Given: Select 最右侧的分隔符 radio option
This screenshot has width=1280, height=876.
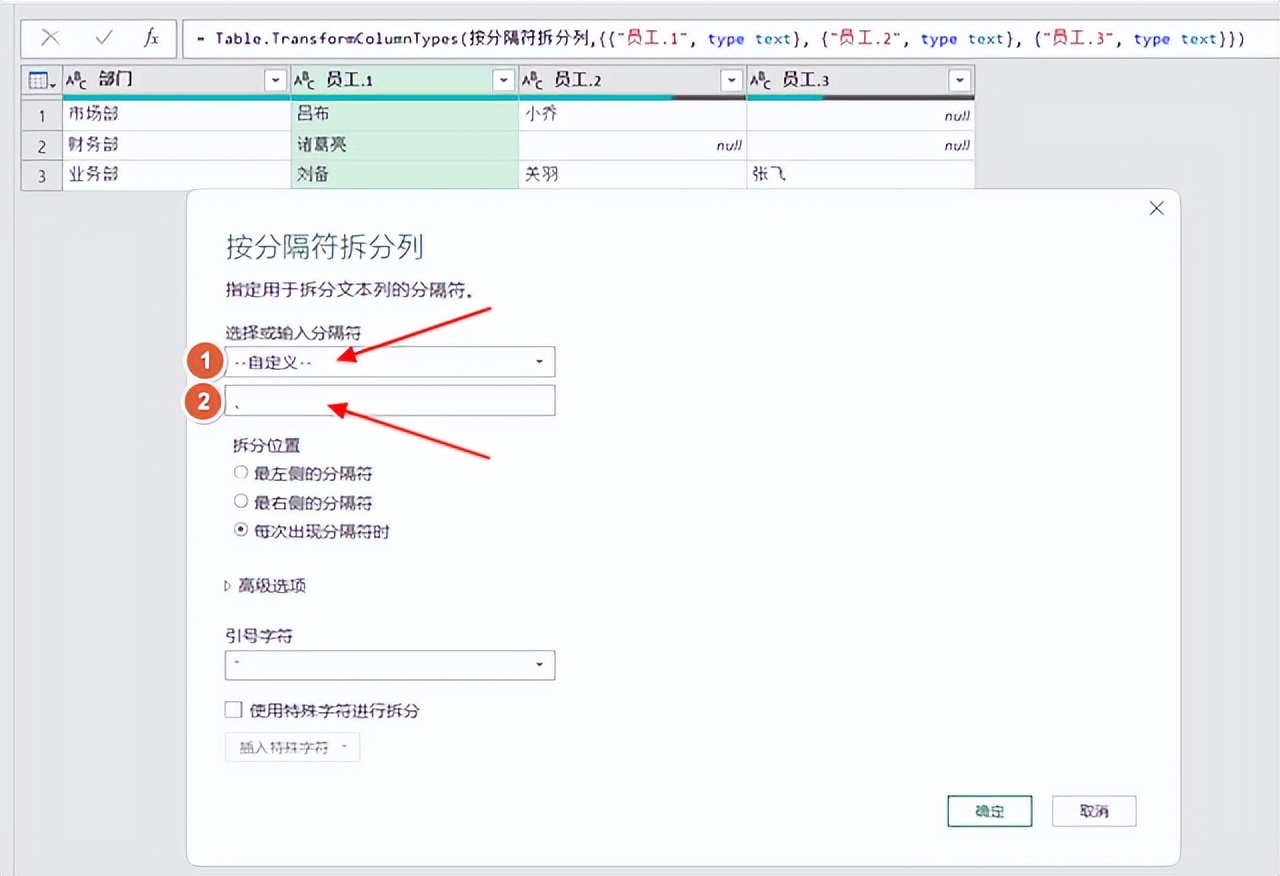Looking at the screenshot, I should pos(241,502).
